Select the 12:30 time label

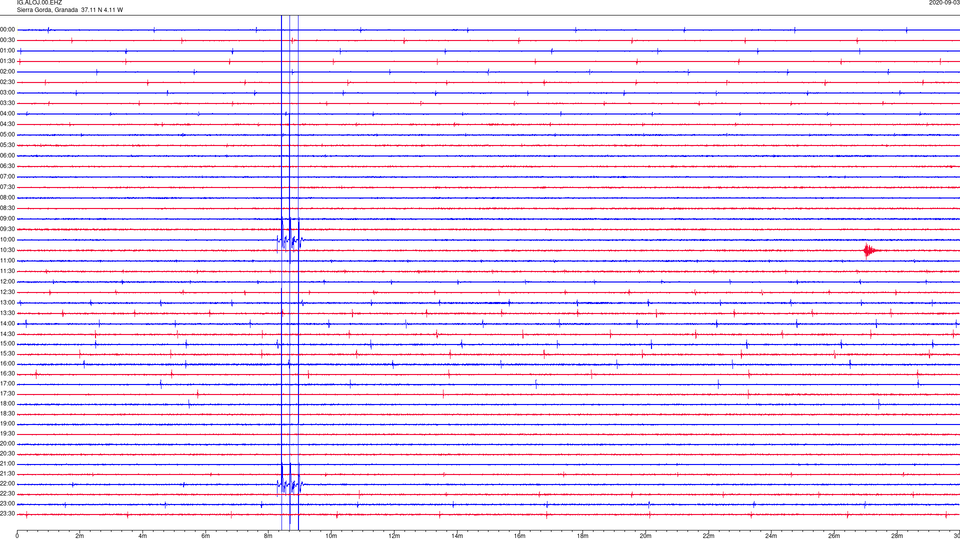coord(8,292)
